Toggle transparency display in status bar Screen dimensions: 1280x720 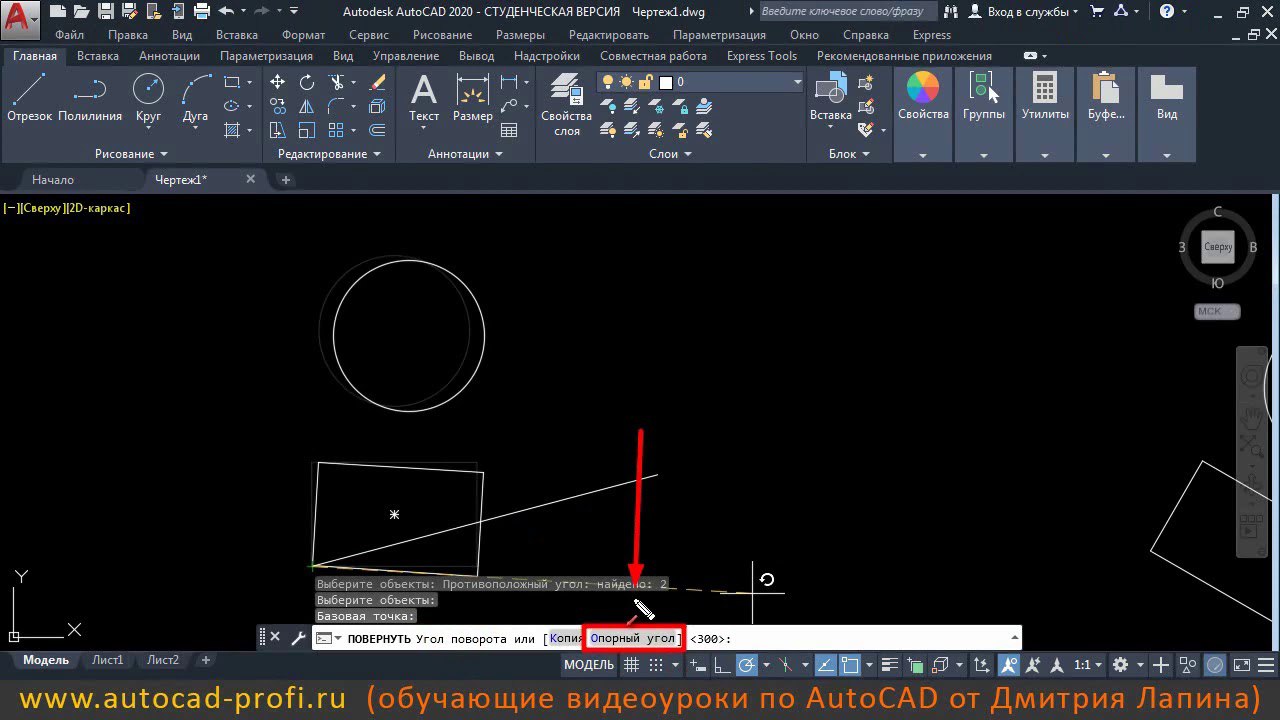915,665
